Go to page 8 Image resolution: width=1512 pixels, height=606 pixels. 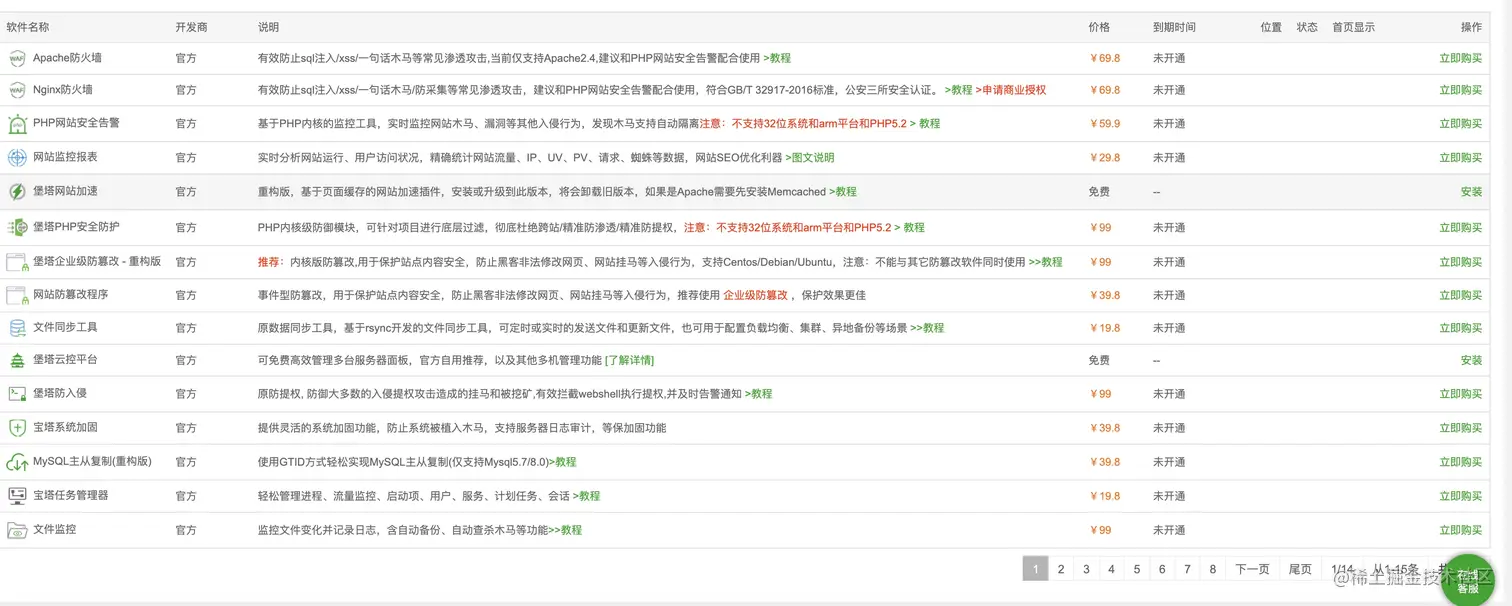click(1213, 569)
